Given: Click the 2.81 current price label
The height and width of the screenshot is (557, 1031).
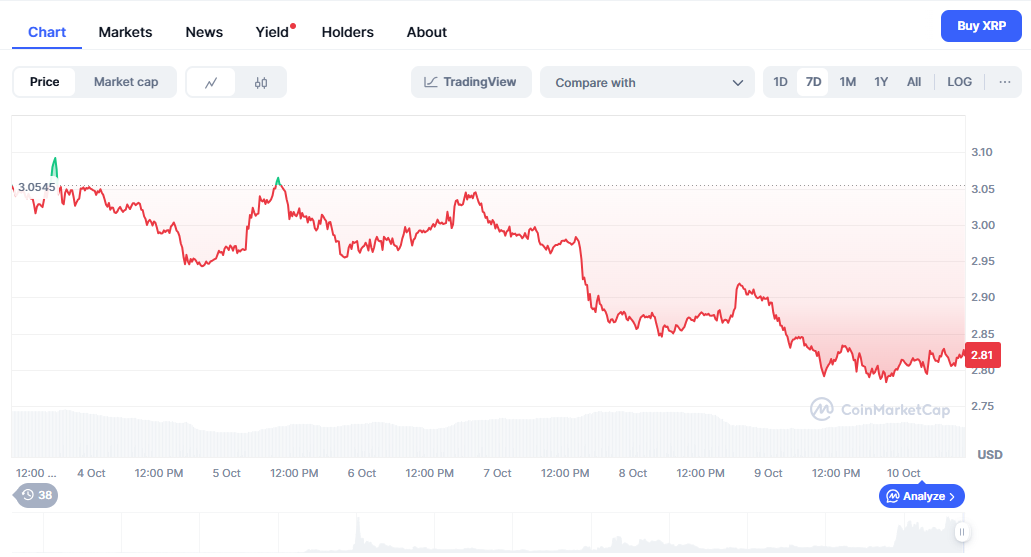Looking at the screenshot, I should (x=983, y=354).
